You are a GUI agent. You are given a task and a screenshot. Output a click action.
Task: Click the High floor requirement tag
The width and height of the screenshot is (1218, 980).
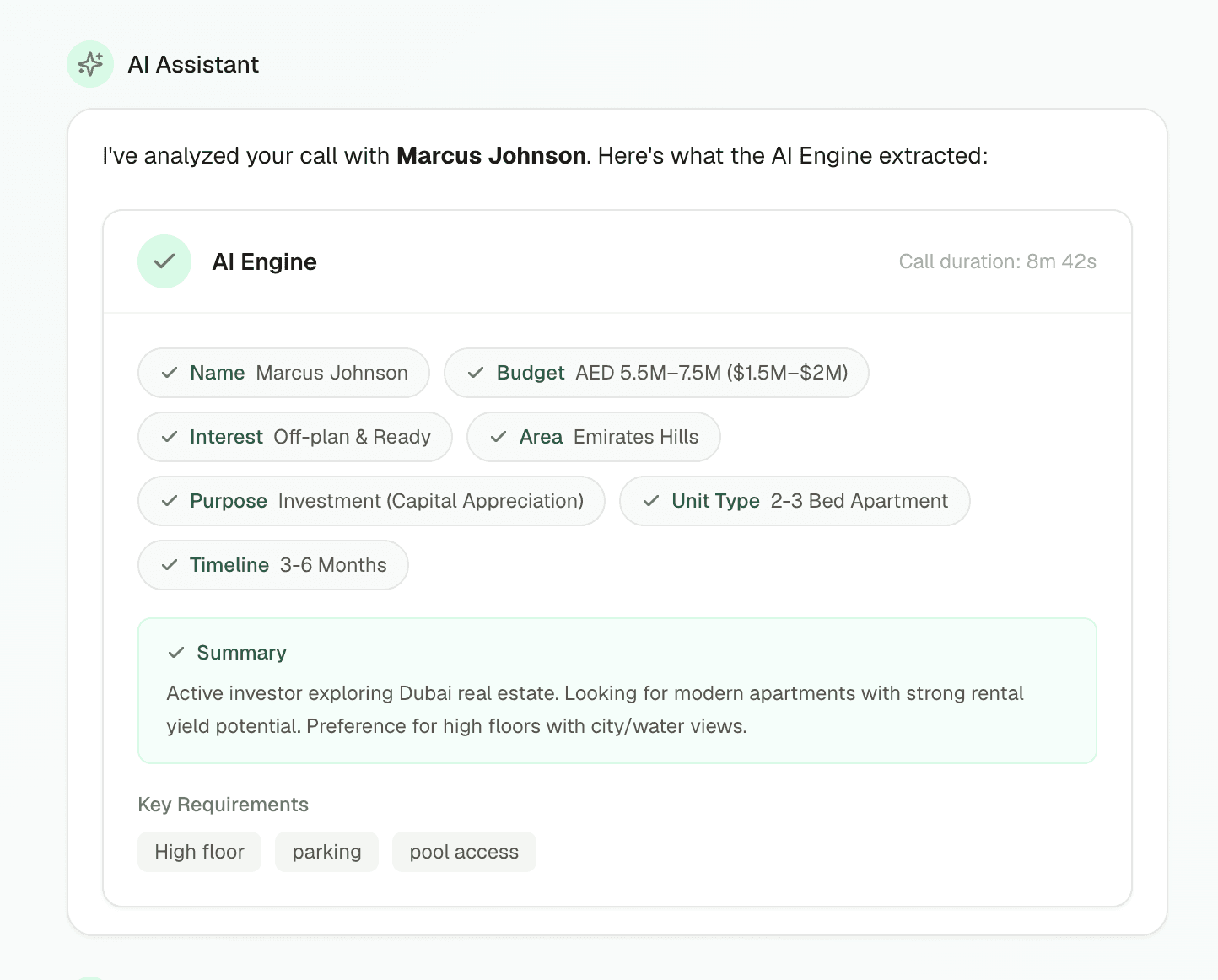point(199,852)
